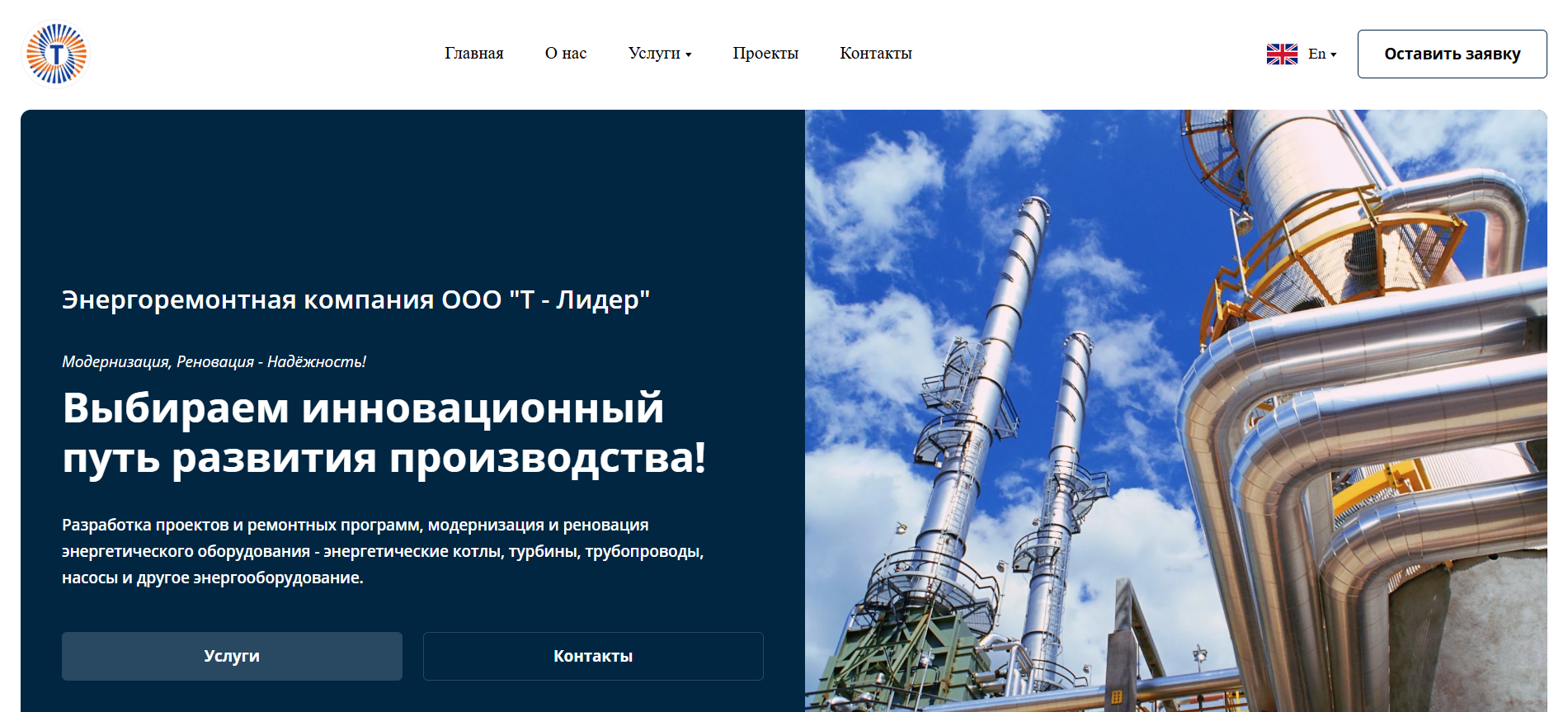The image size is (1568, 712).
Task: Open Контакты in the top navigation
Action: [875, 54]
